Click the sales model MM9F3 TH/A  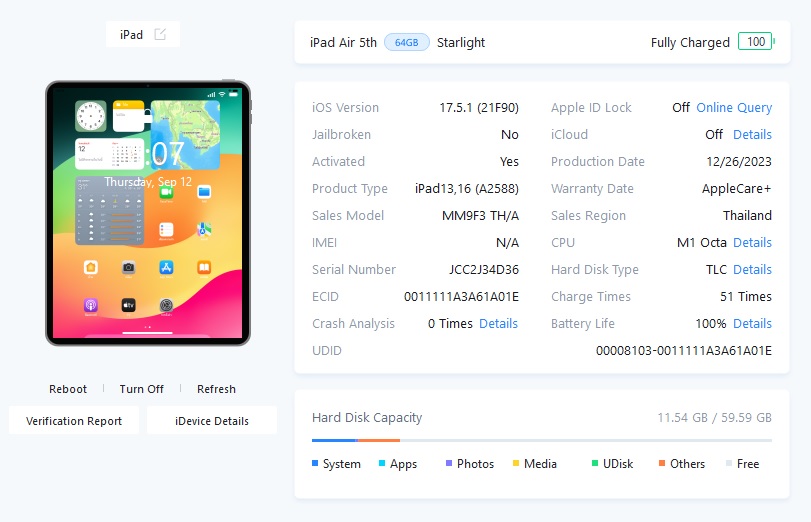(x=480, y=216)
